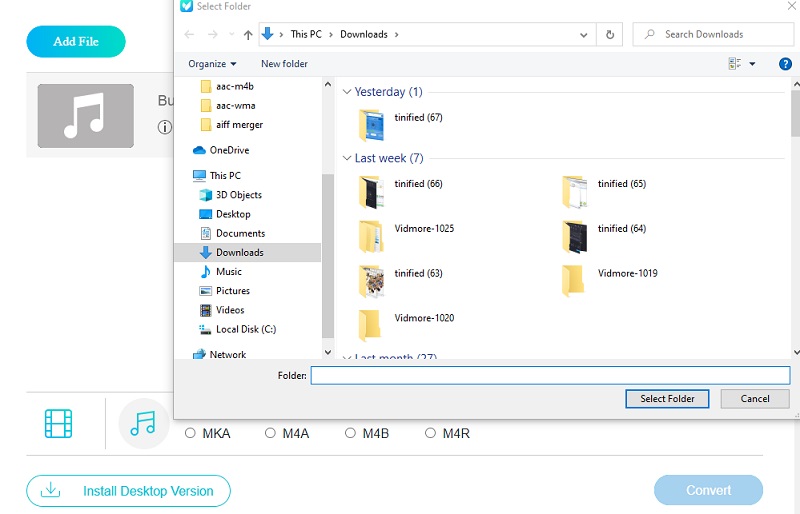Open Local Disk (C:) in sidebar
The image size is (800, 514).
(246, 329)
